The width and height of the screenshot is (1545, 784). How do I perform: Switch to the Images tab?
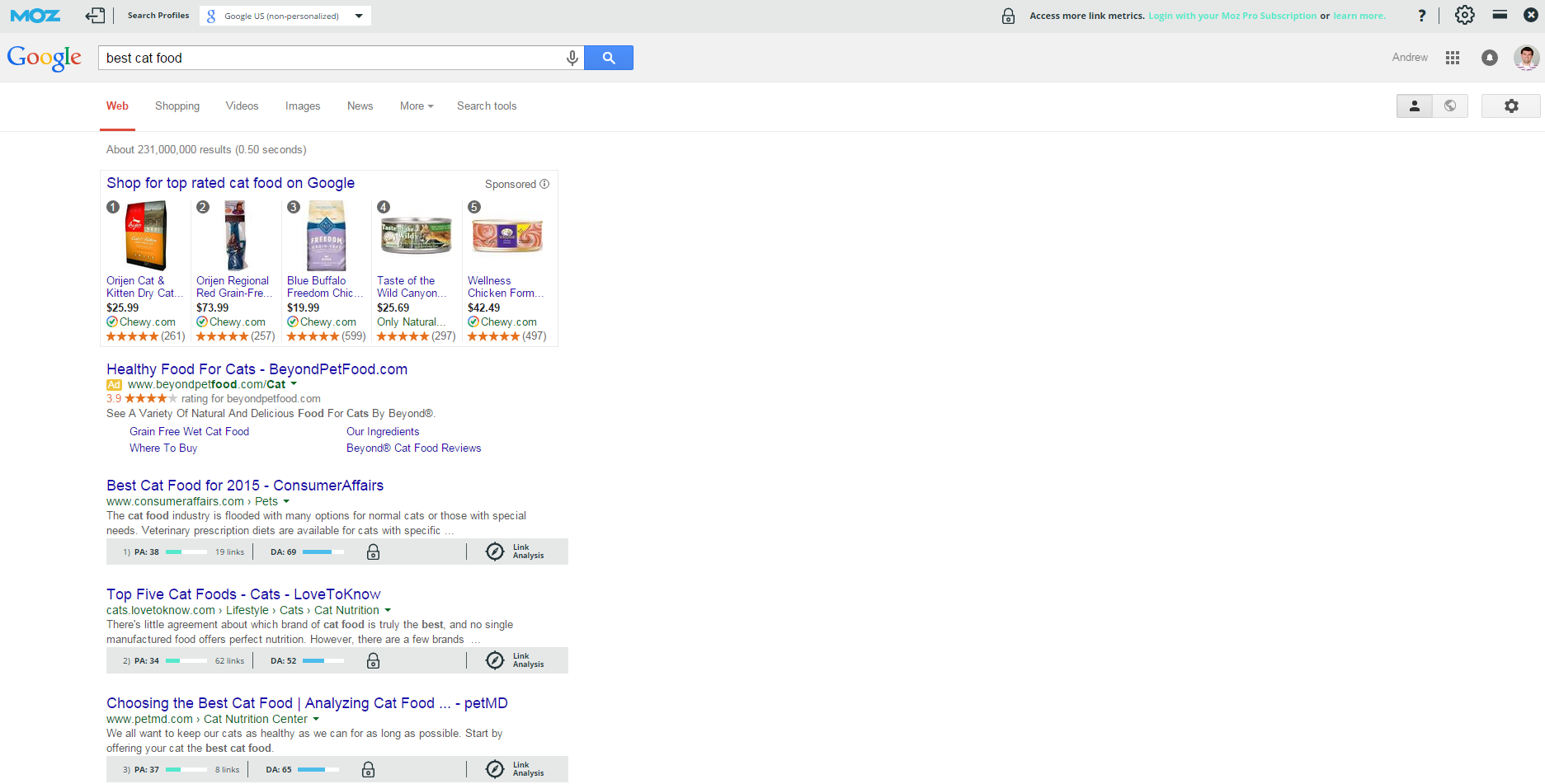[303, 106]
